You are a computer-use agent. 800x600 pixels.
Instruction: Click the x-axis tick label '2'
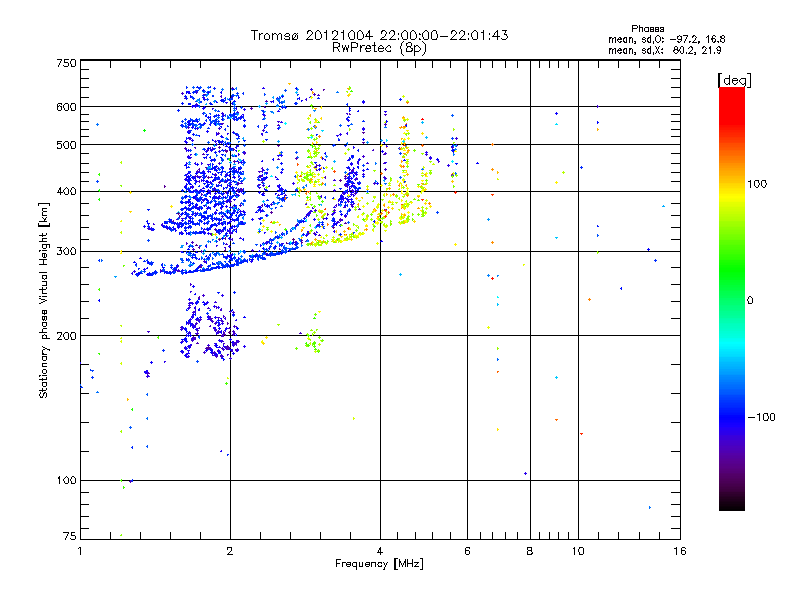(230, 551)
